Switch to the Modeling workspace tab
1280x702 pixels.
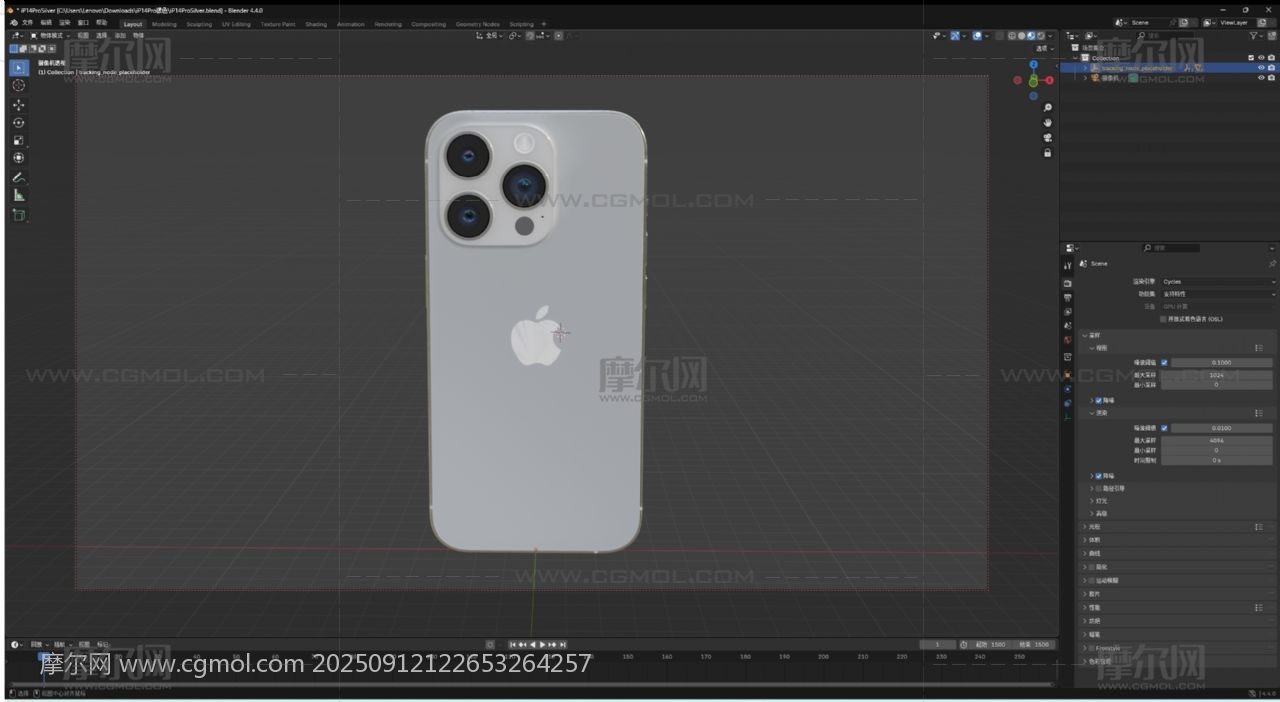click(164, 24)
